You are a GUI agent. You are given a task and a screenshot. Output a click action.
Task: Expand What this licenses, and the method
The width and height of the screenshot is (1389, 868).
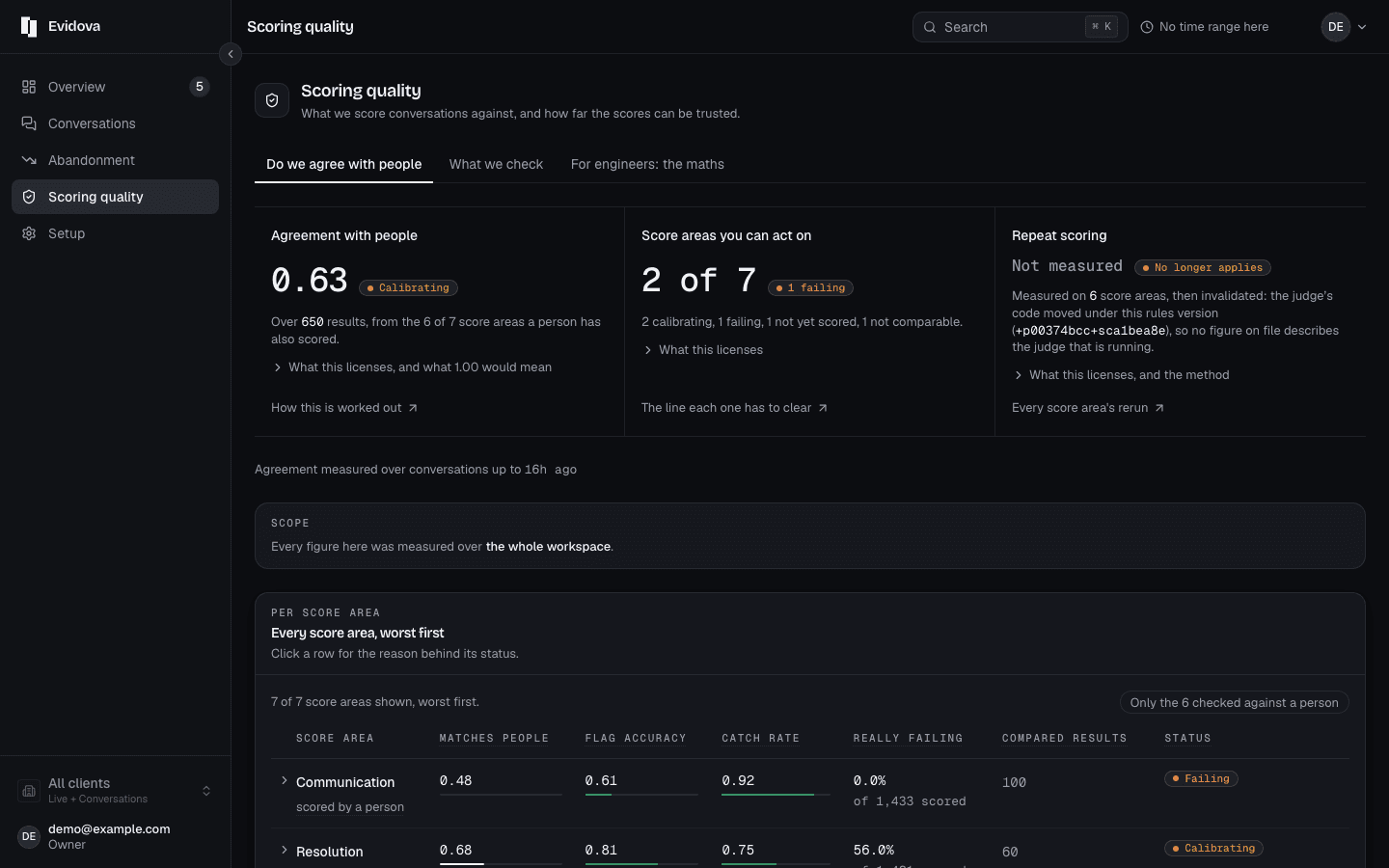(1121, 375)
